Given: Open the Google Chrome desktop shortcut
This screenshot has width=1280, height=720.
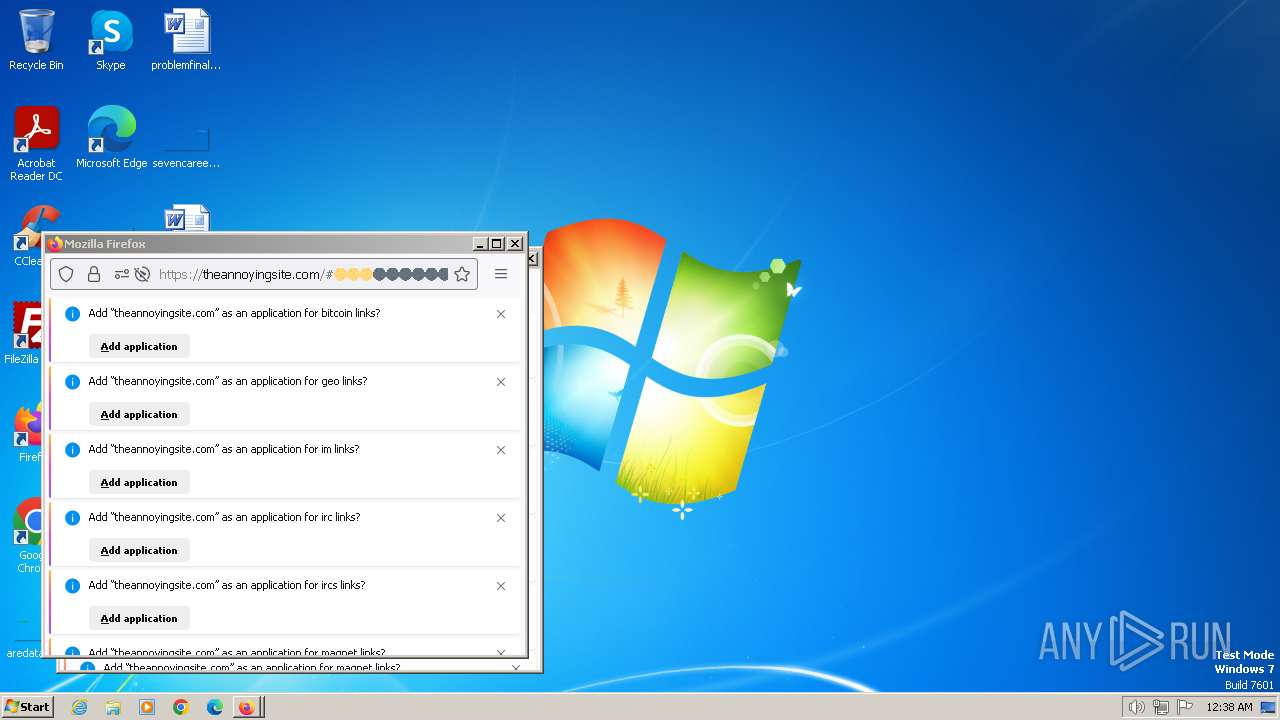Looking at the screenshot, I should pos(28,535).
